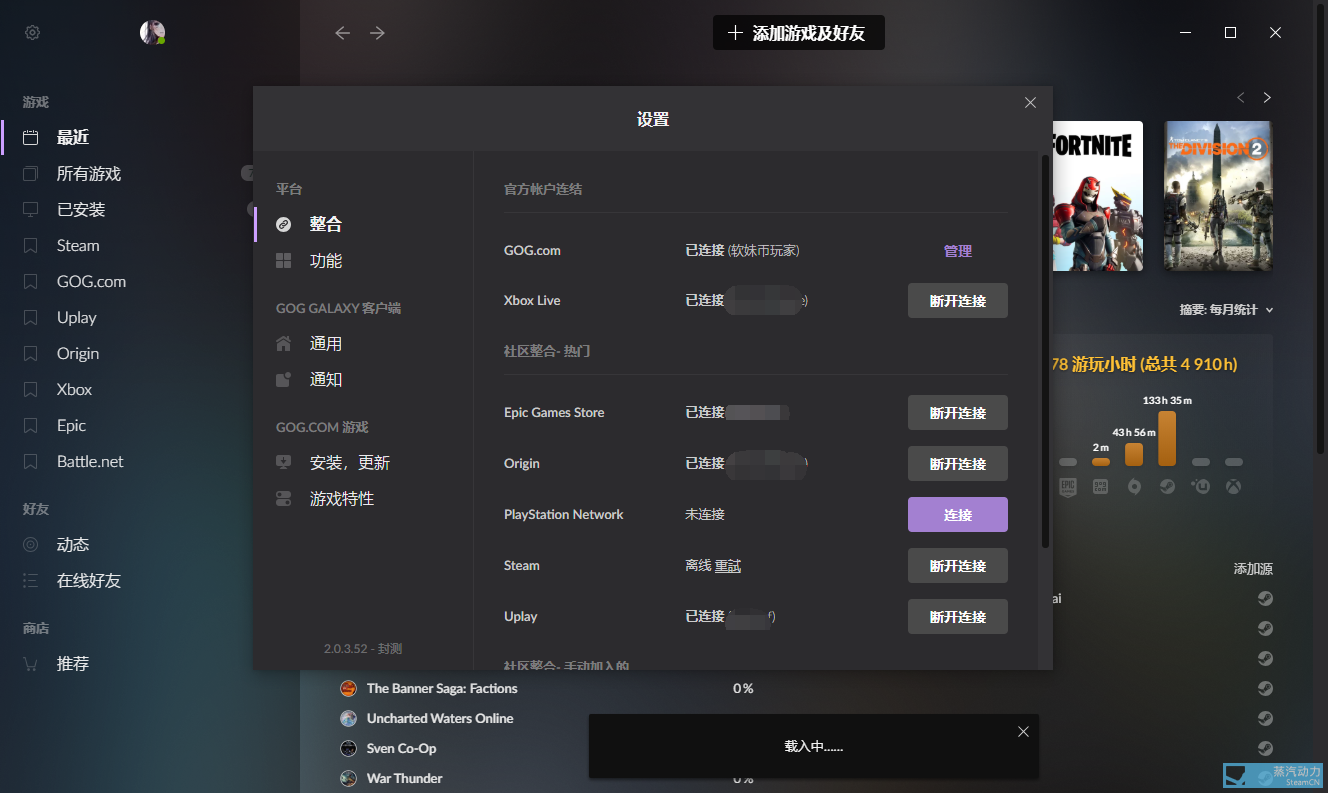Click the grid icon beside 功能

coord(284,260)
